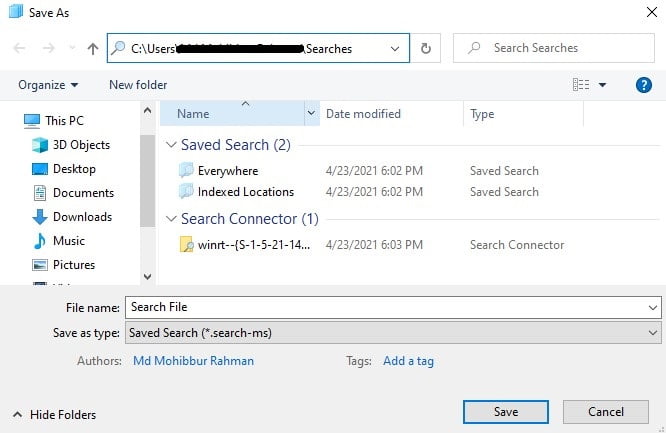Go up one folder level
Screen dimensions: 666x433
(93, 48)
